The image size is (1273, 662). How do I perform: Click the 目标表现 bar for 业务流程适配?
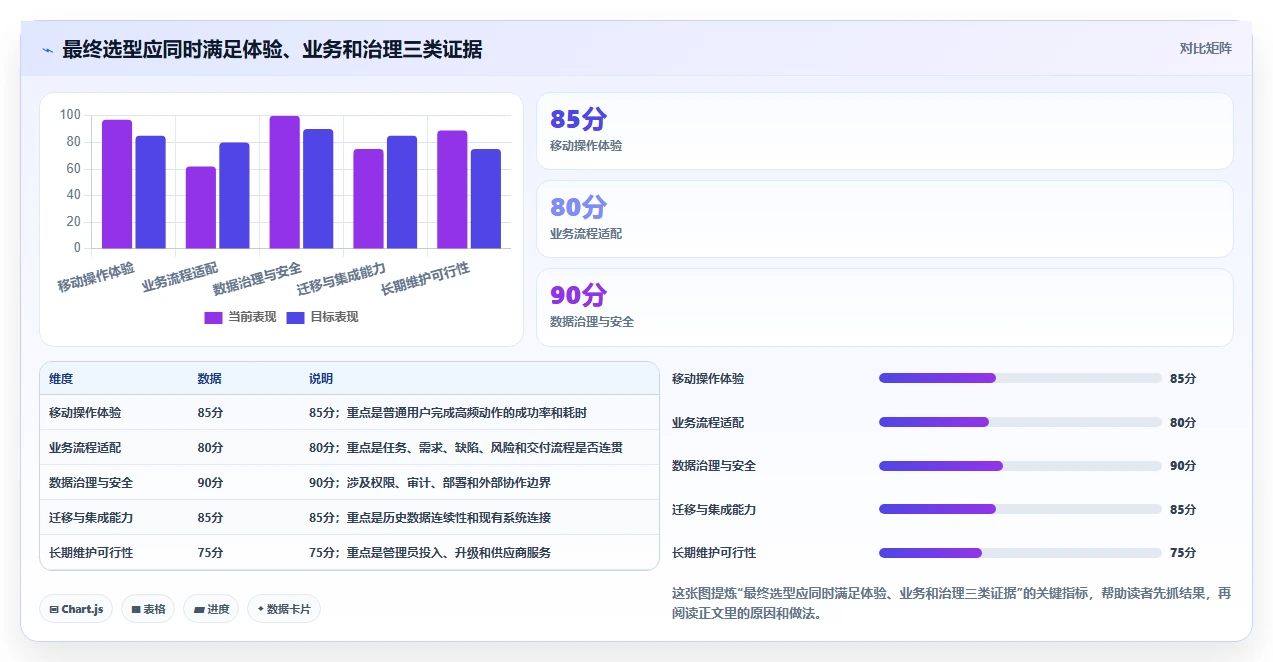(x=235, y=195)
